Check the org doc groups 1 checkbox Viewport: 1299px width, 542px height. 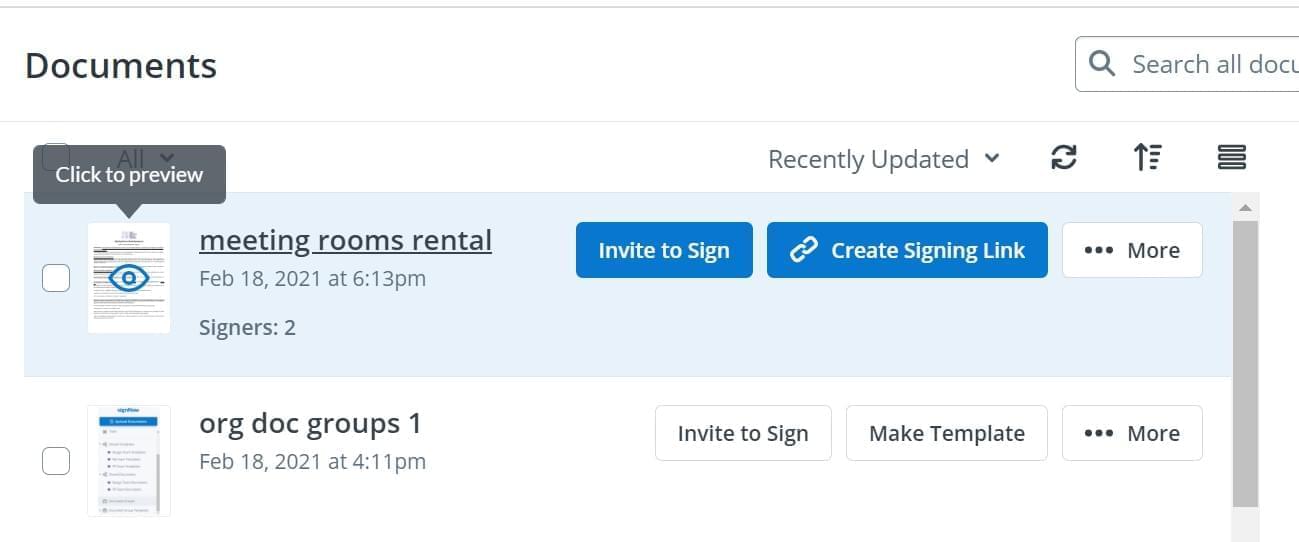click(x=56, y=461)
